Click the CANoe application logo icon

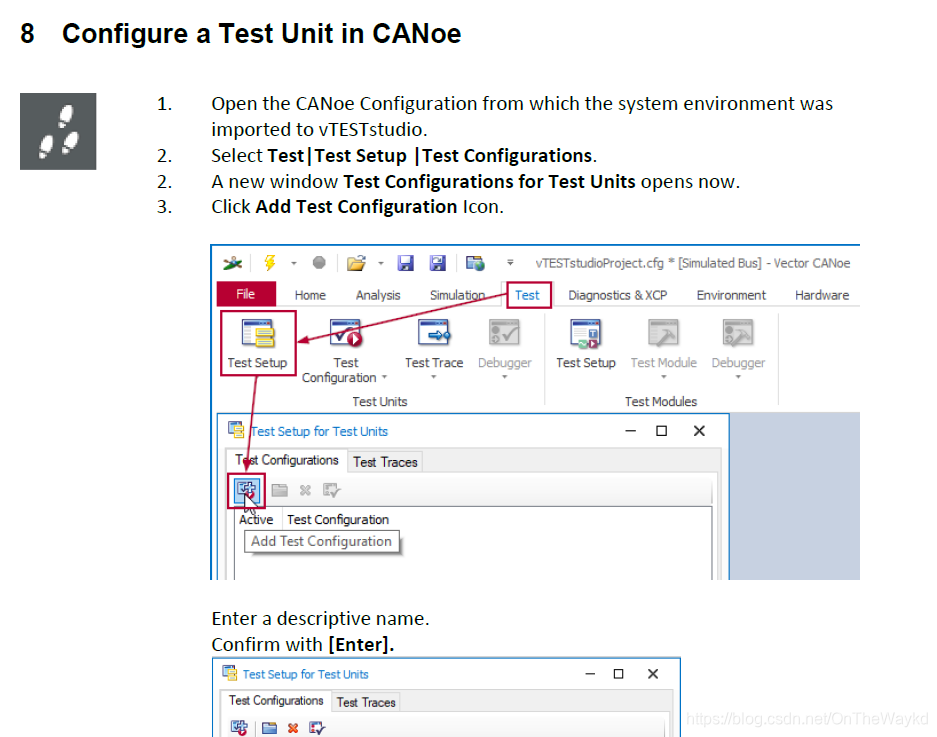click(232, 263)
